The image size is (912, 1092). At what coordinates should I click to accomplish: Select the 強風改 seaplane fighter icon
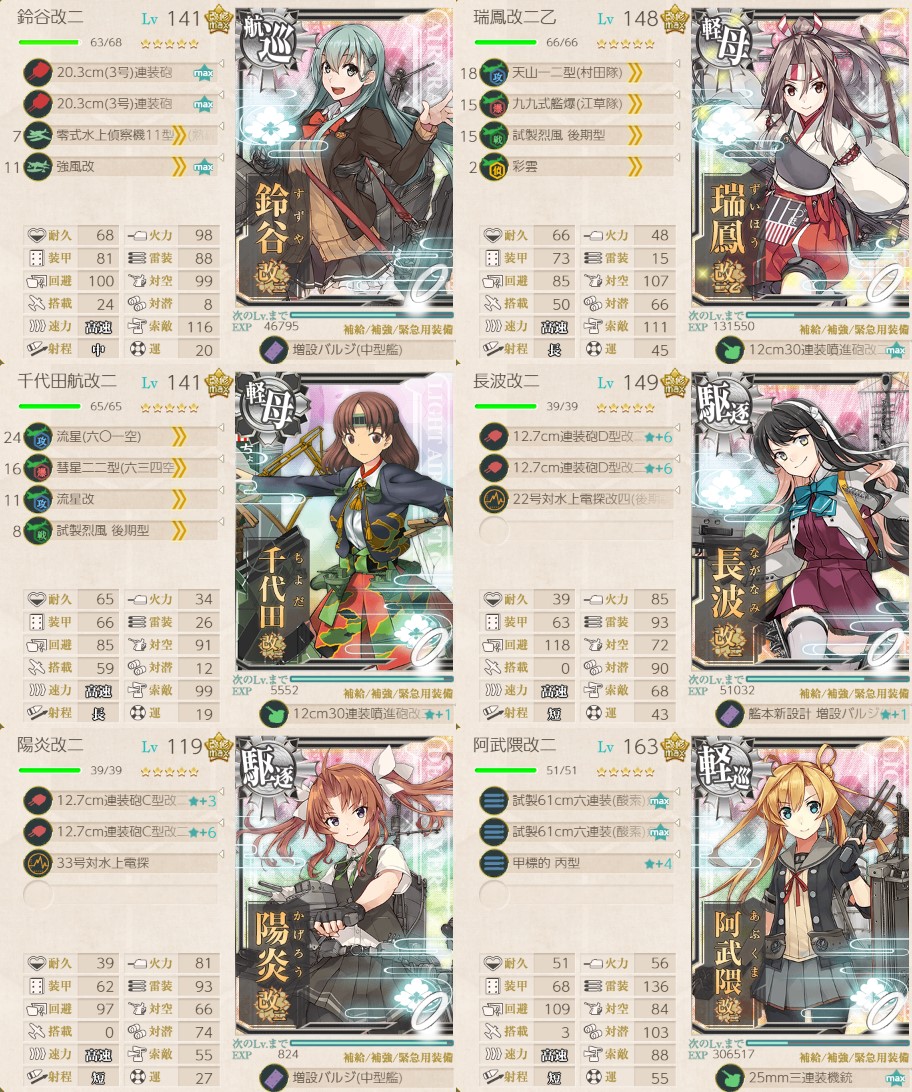coord(38,166)
